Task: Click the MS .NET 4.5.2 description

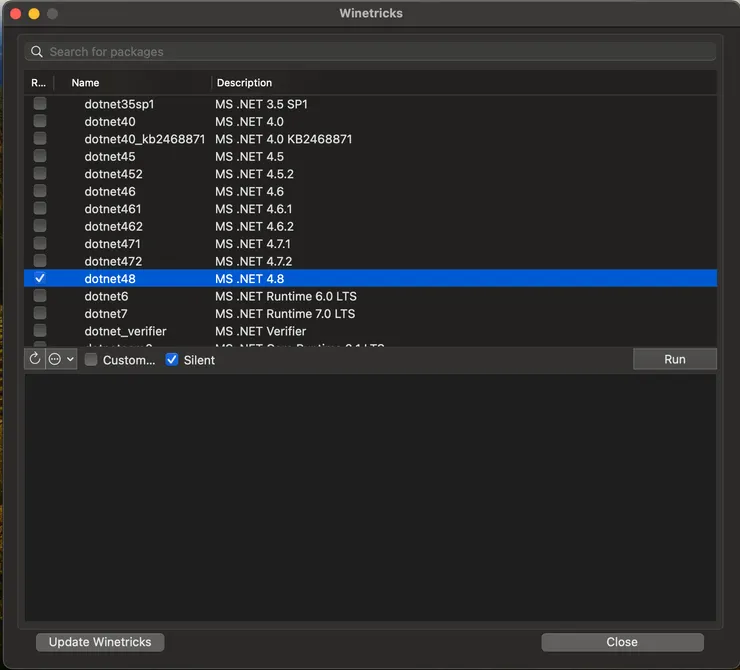Action: click(x=254, y=174)
